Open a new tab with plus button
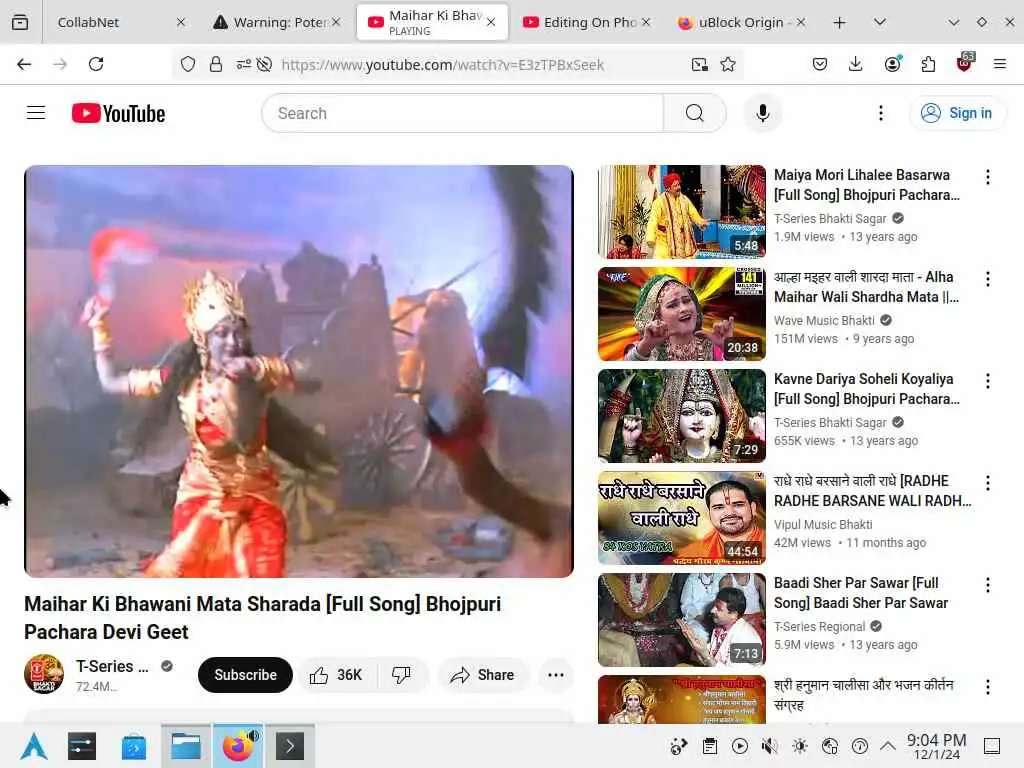1024x768 pixels. coord(840,22)
